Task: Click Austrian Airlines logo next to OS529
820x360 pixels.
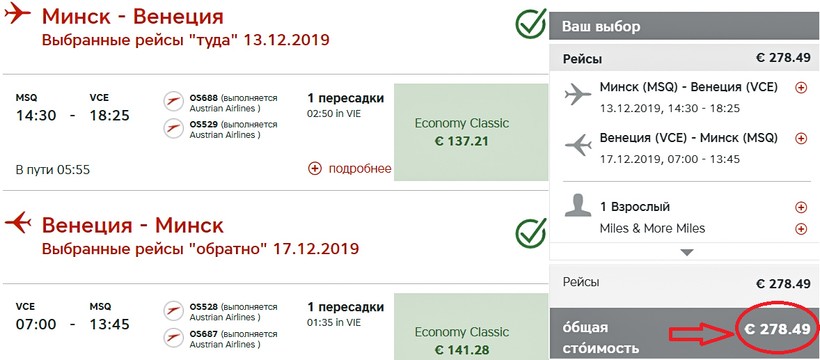Action: [173, 129]
